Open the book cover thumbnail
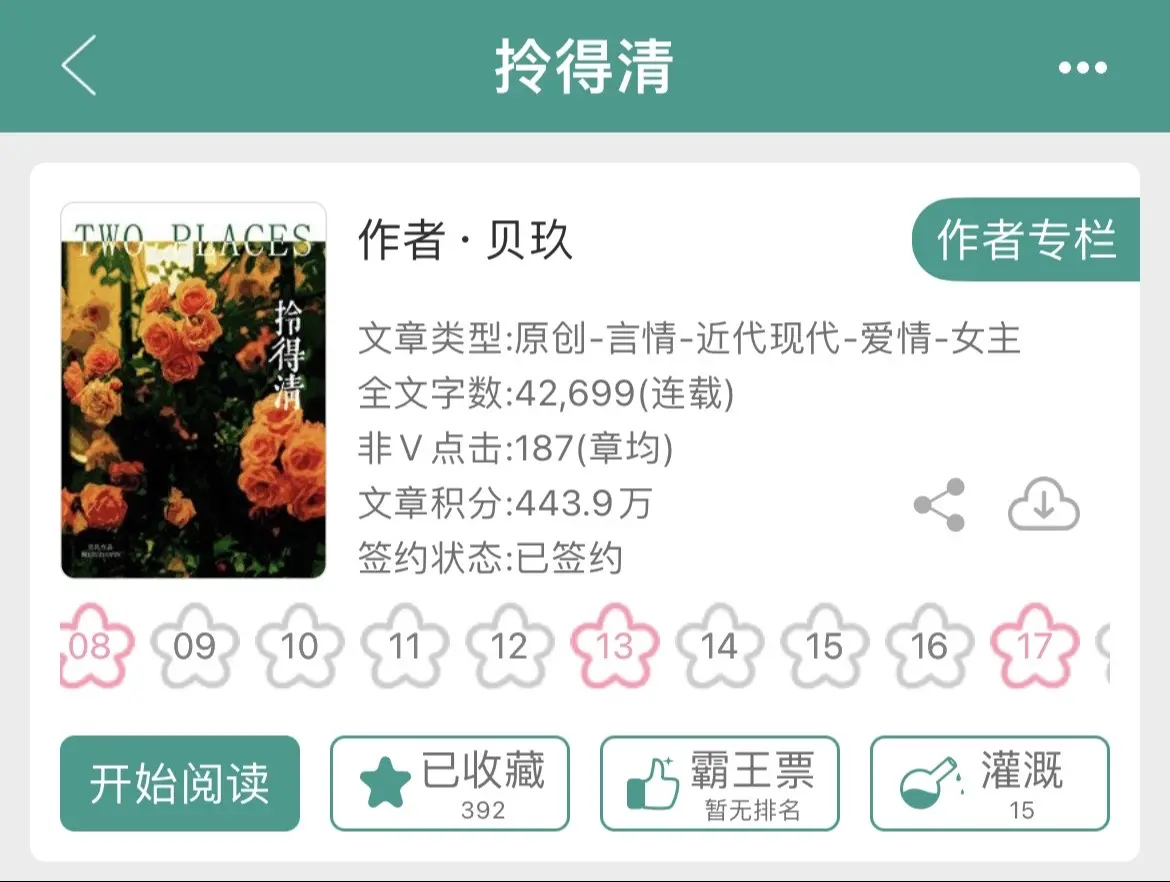Screen dimensions: 1170x882 (x=193, y=390)
